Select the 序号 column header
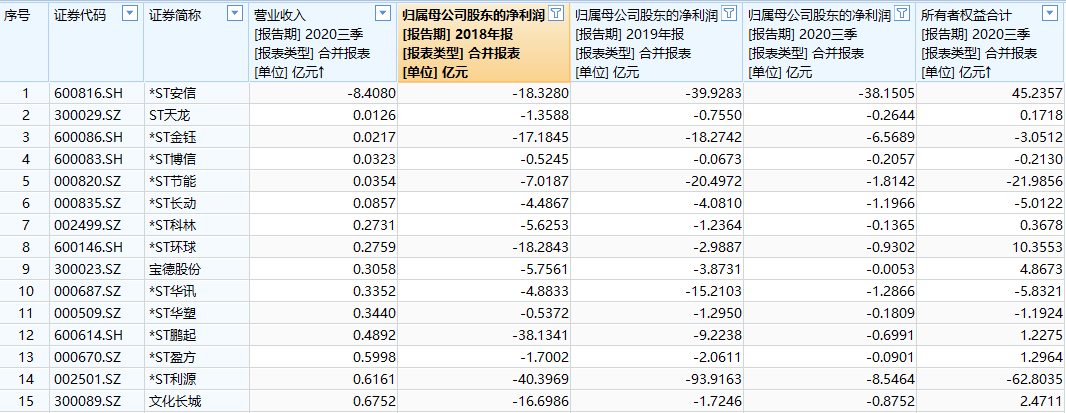Viewport: 1066px width, 413px height. click(24, 42)
